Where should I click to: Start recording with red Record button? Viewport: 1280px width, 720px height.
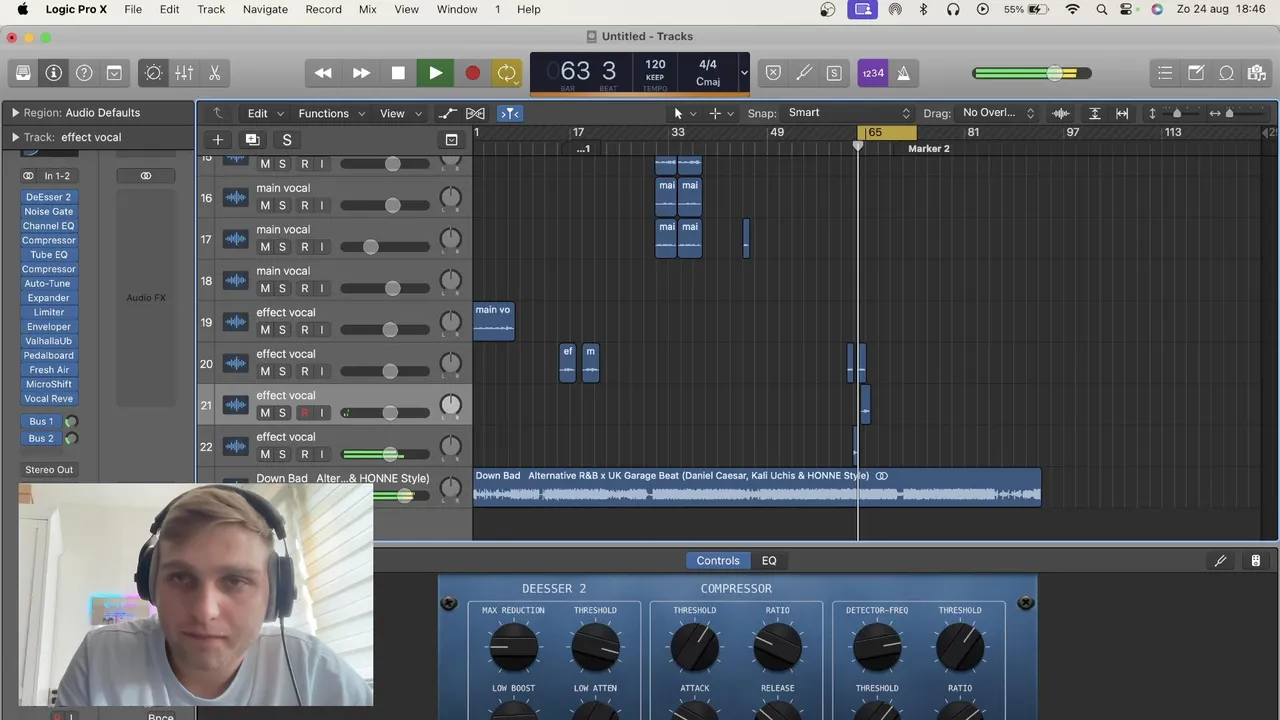[472, 73]
